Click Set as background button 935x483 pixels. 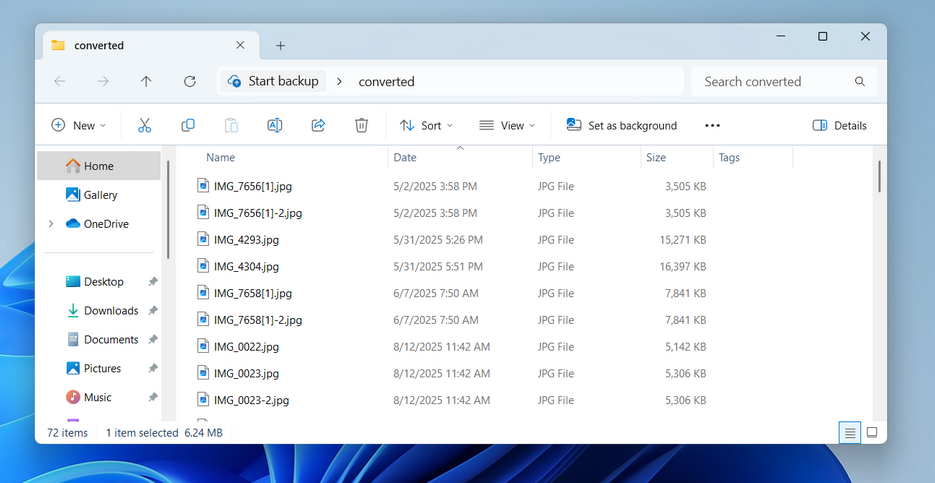click(622, 125)
